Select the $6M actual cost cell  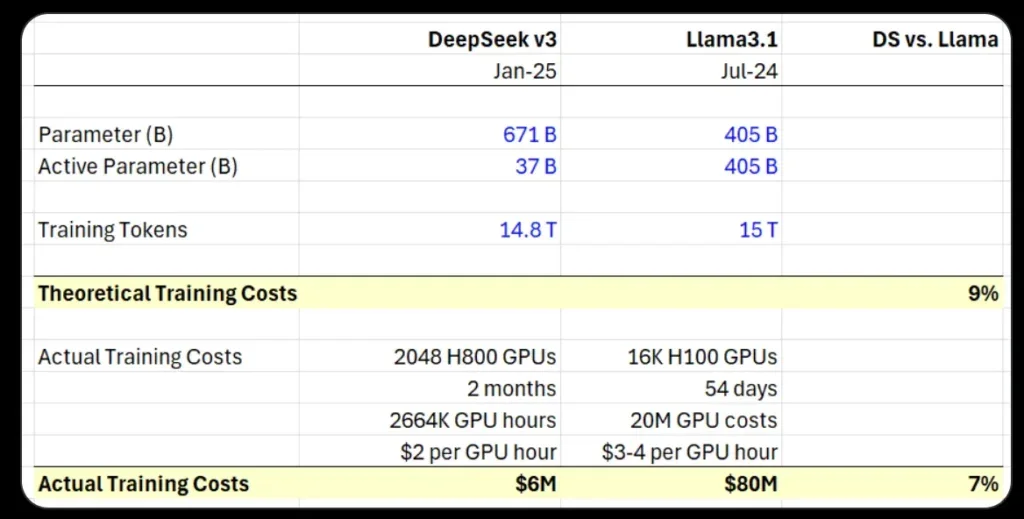pos(535,484)
